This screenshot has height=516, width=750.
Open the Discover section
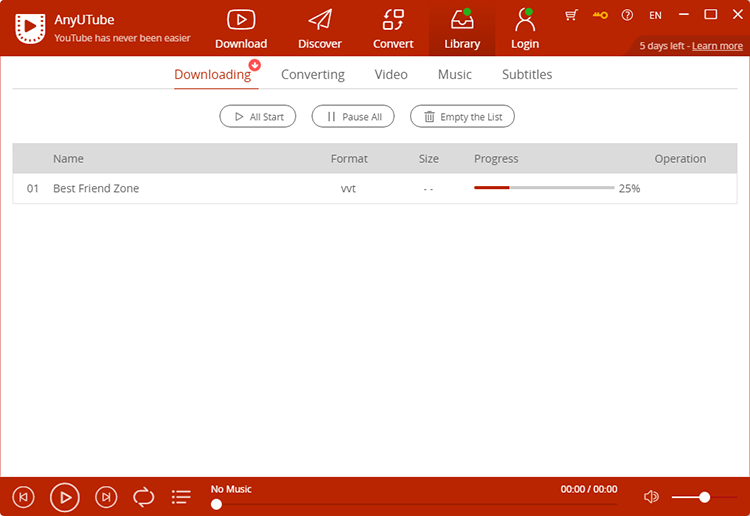(x=320, y=30)
